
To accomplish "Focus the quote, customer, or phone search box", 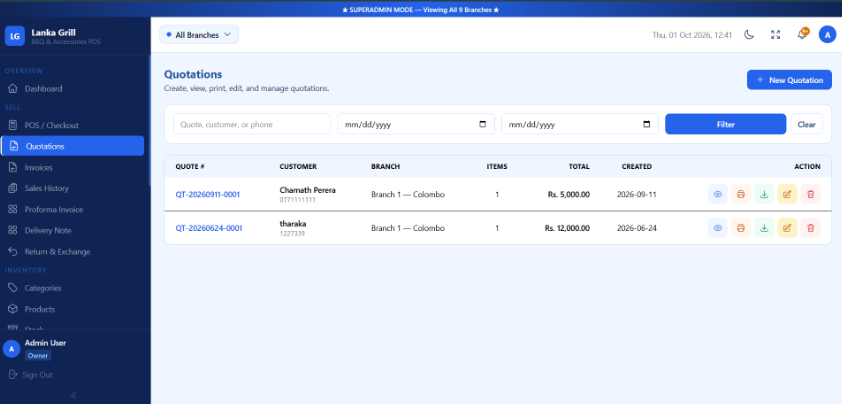I will point(252,124).
